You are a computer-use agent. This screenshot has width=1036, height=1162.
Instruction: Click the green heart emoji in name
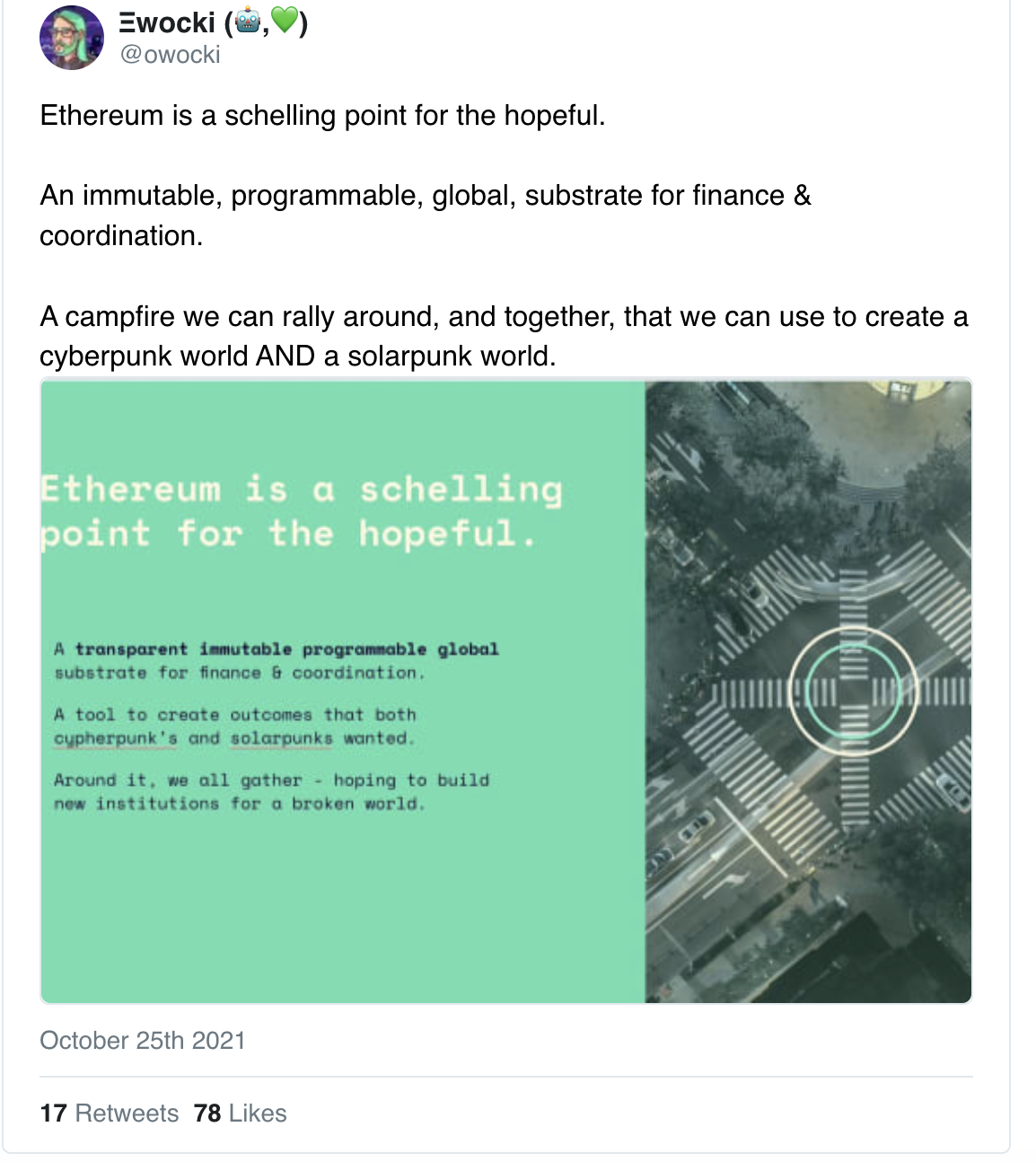[285, 20]
